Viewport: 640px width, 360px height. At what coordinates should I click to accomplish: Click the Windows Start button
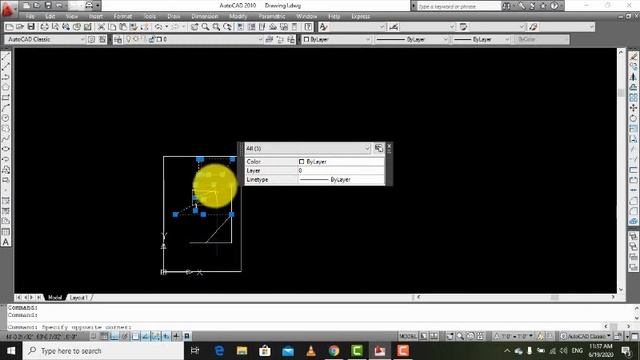point(11,351)
